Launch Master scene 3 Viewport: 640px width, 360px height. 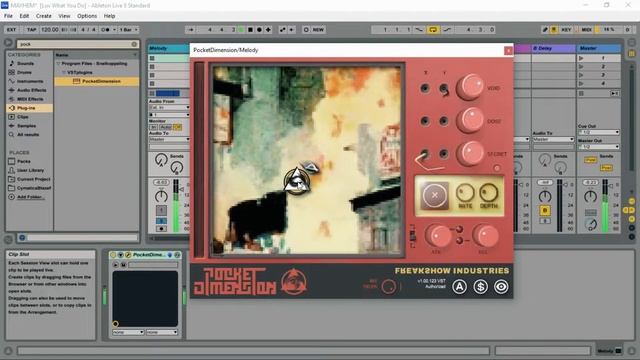coord(581,75)
